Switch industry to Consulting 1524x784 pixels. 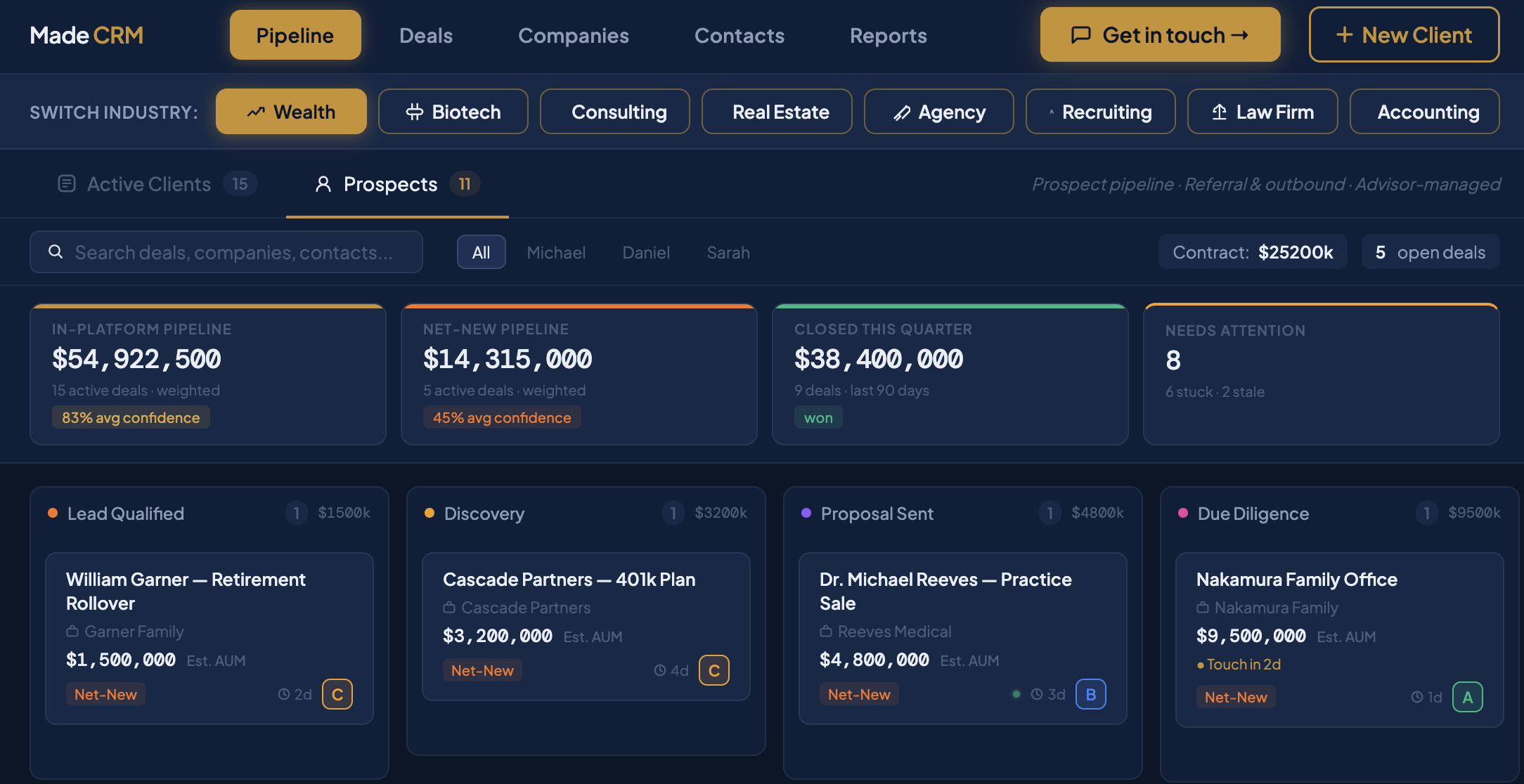click(x=615, y=112)
